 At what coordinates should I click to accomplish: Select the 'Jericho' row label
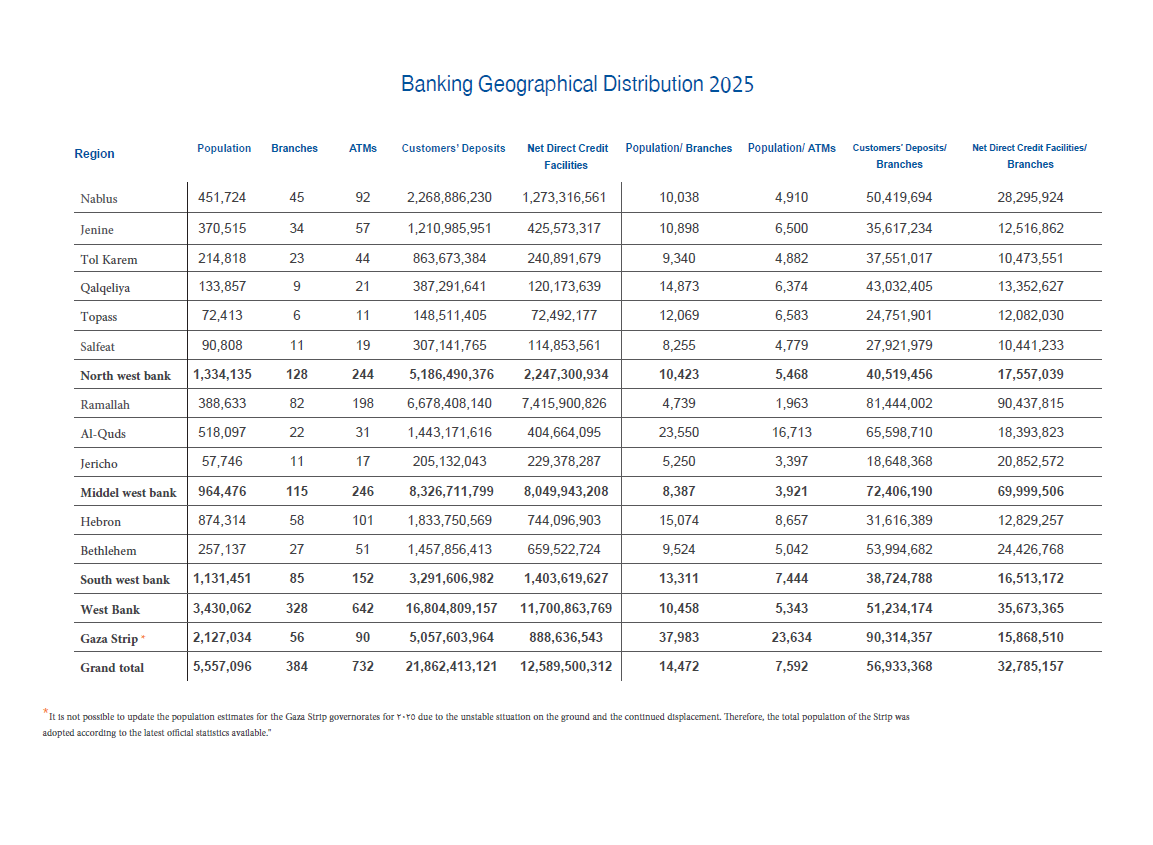(x=99, y=463)
